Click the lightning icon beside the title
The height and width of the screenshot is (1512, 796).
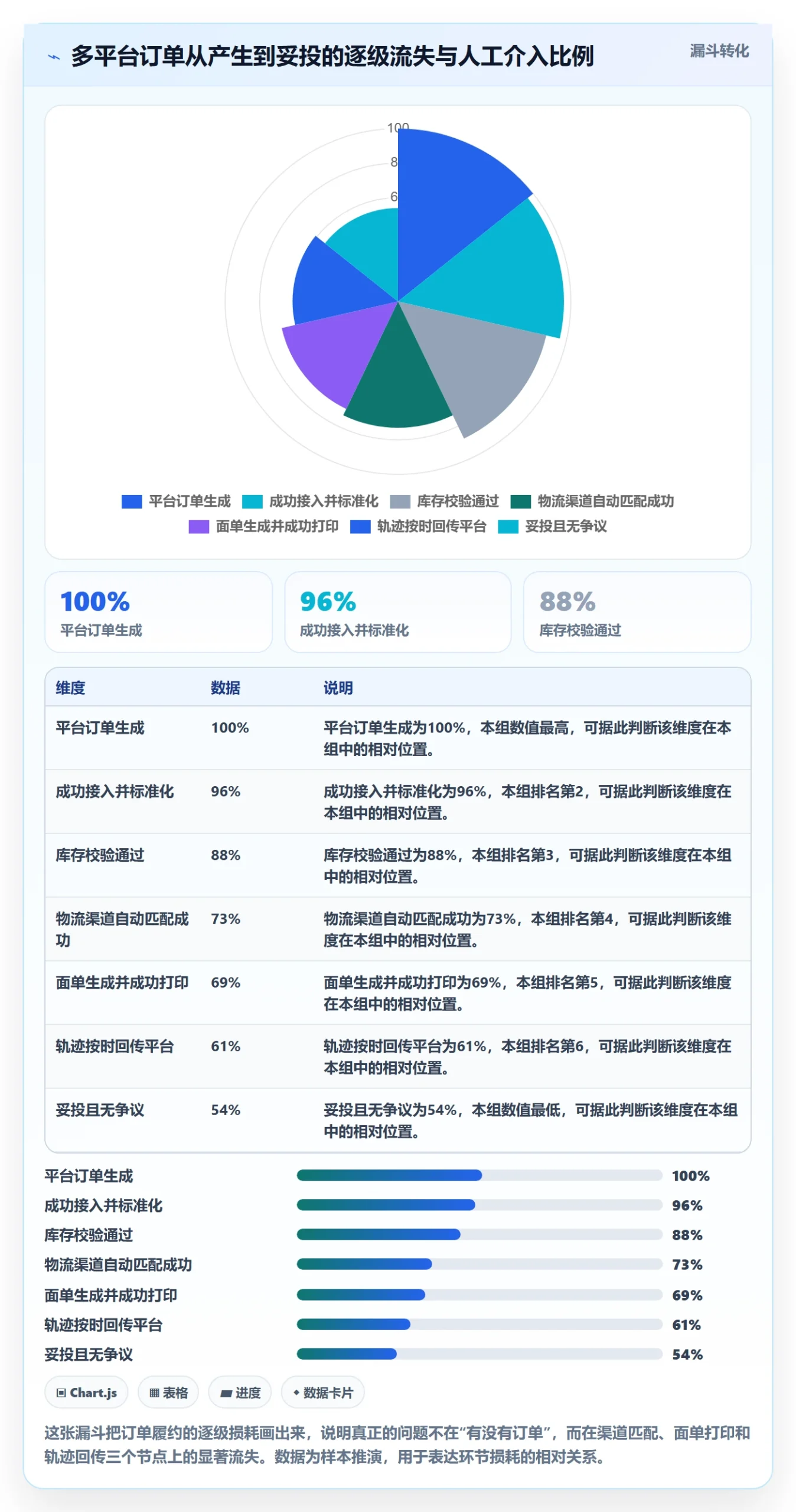pyautogui.click(x=54, y=57)
